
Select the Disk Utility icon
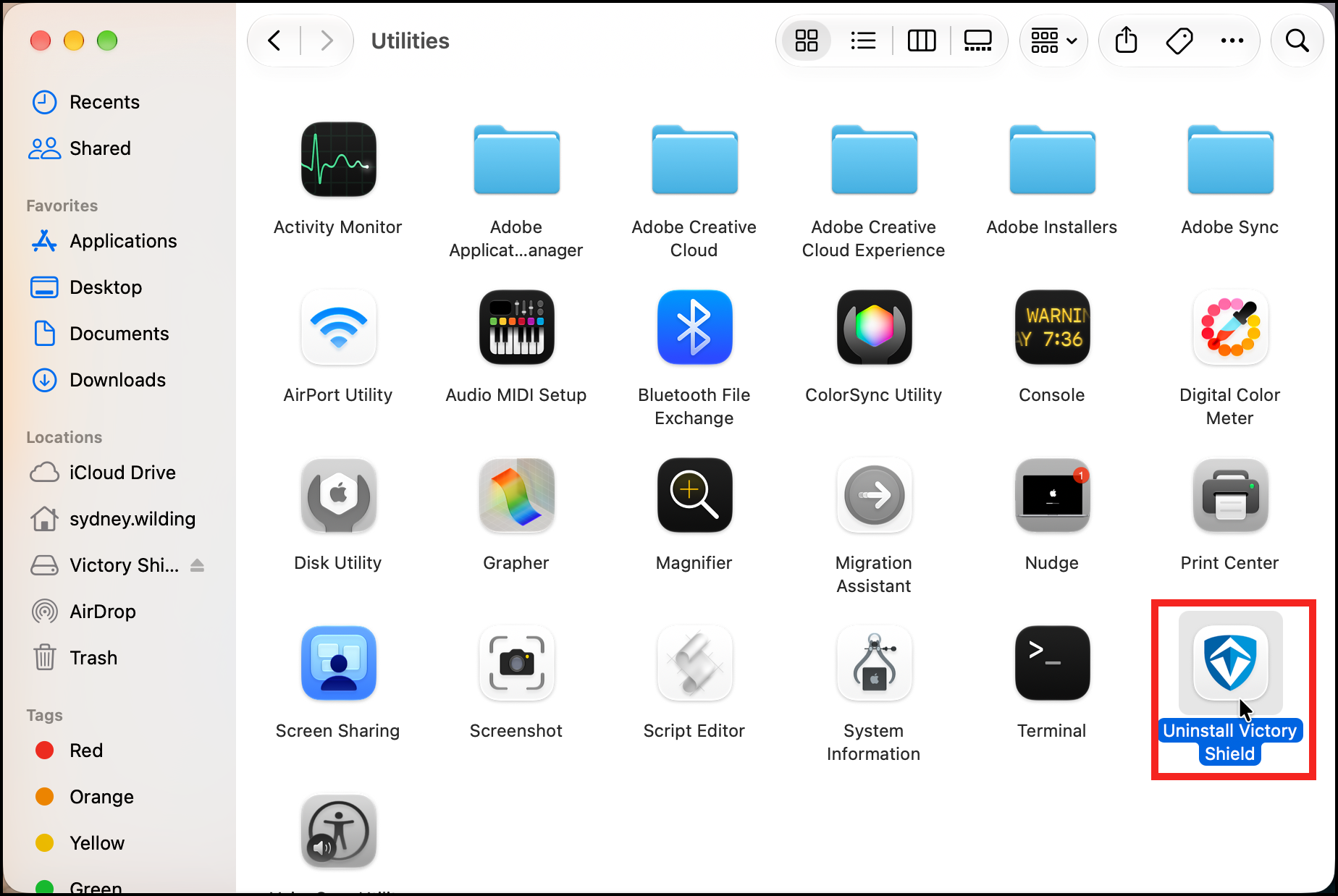click(338, 495)
